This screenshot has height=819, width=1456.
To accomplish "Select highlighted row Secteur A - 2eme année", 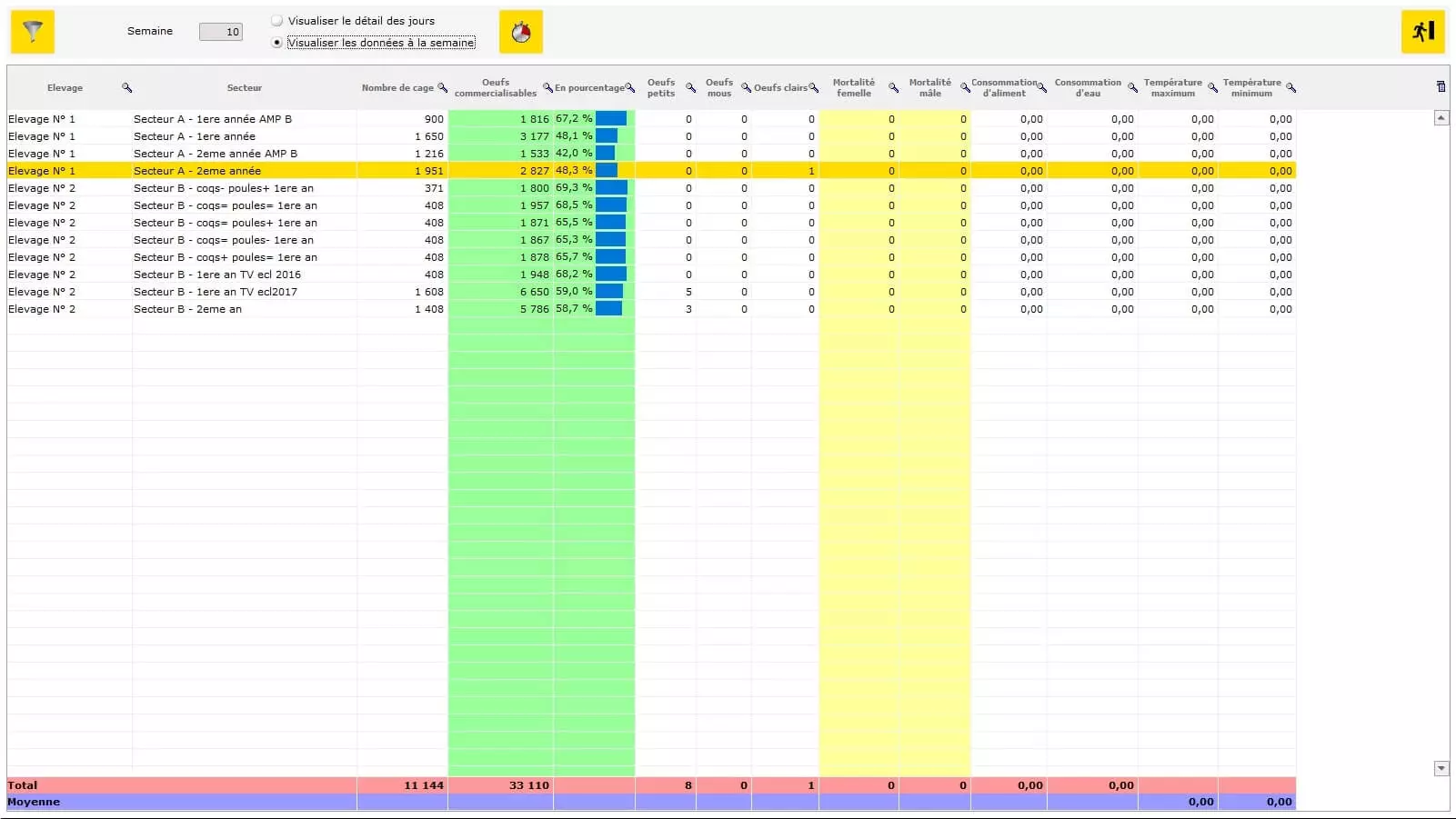I will 651,171.
